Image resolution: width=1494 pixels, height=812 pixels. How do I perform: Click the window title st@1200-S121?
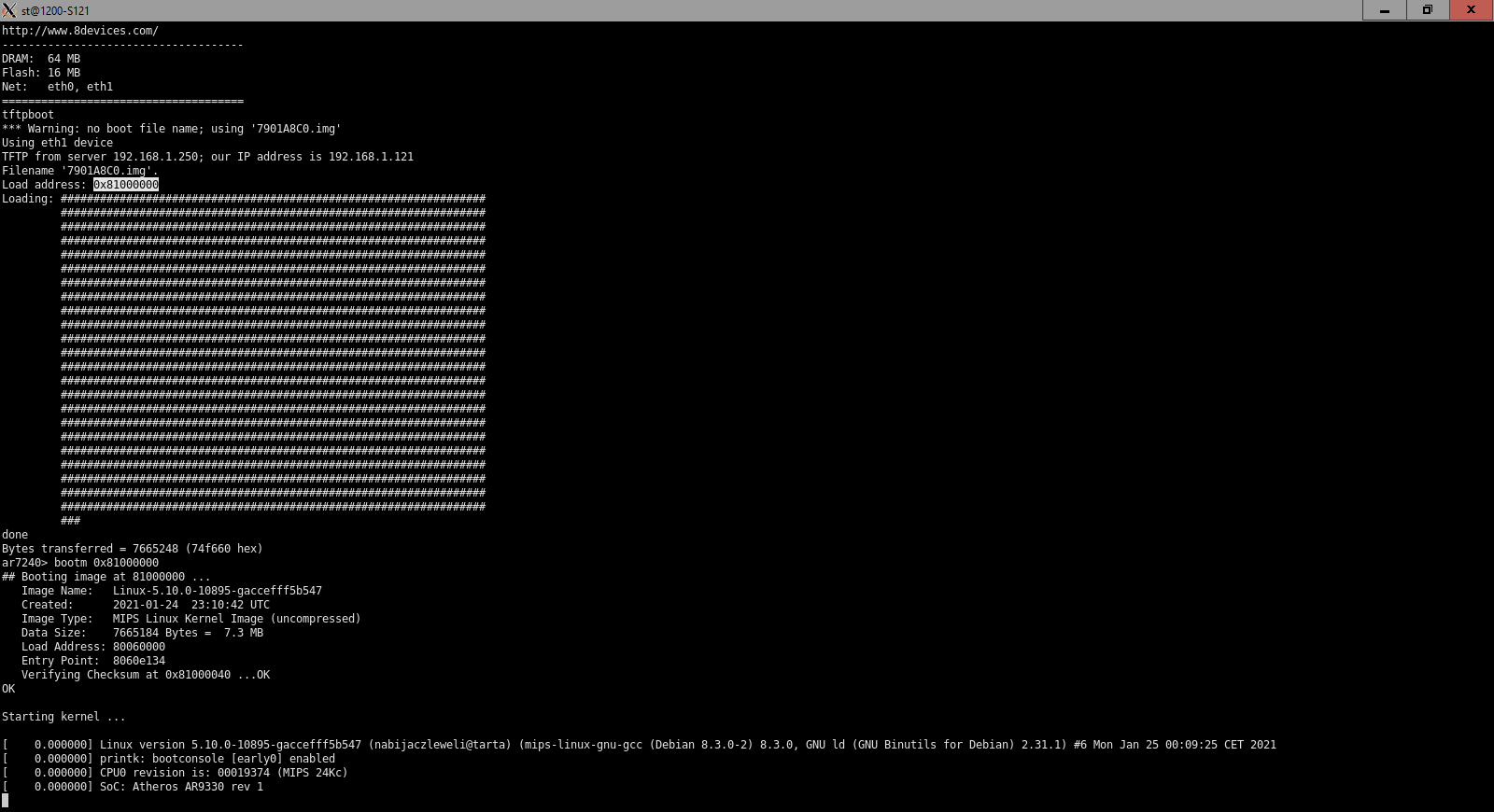coord(55,11)
